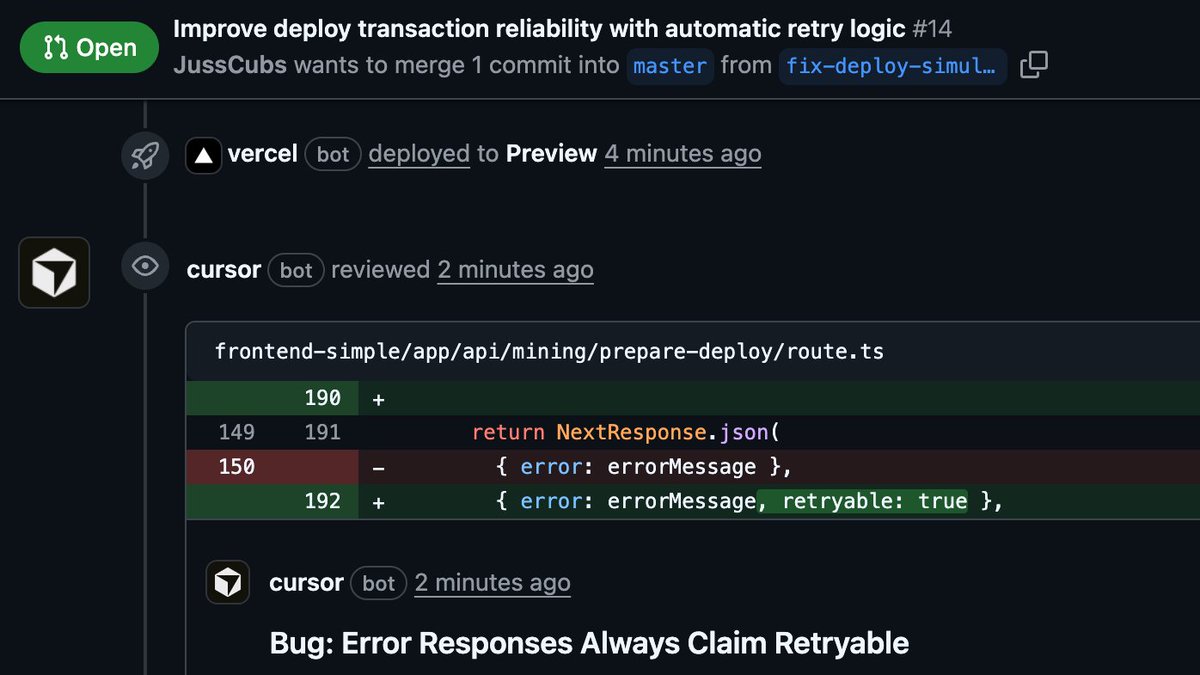The width and height of the screenshot is (1200, 675).
Task: Click the eye review icon beside cursor bot
Action: [146, 266]
